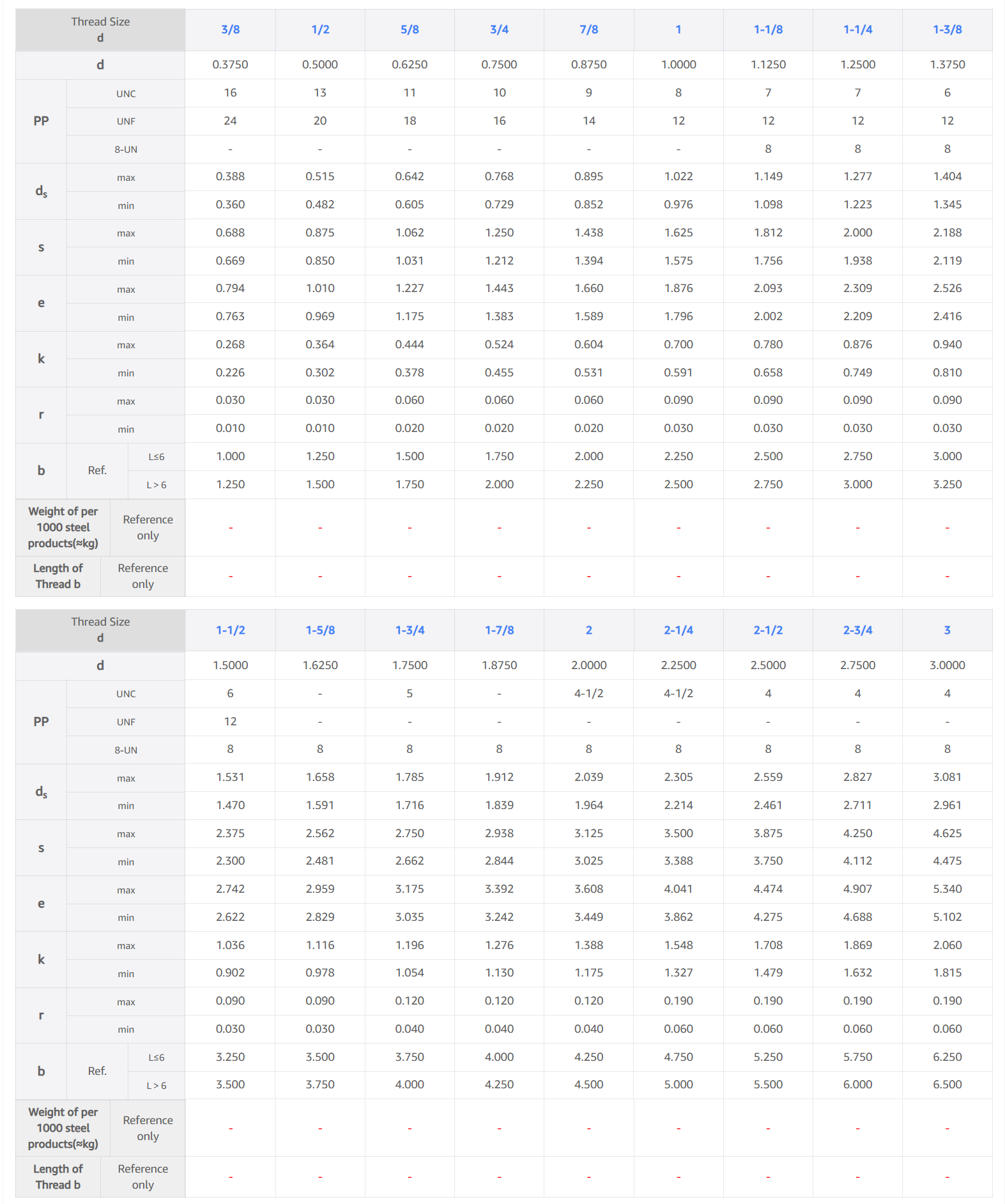The width and height of the screenshot is (1005, 1204).
Task: Open the 1-1/4 thread size link
Action: [x=857, y=29]
